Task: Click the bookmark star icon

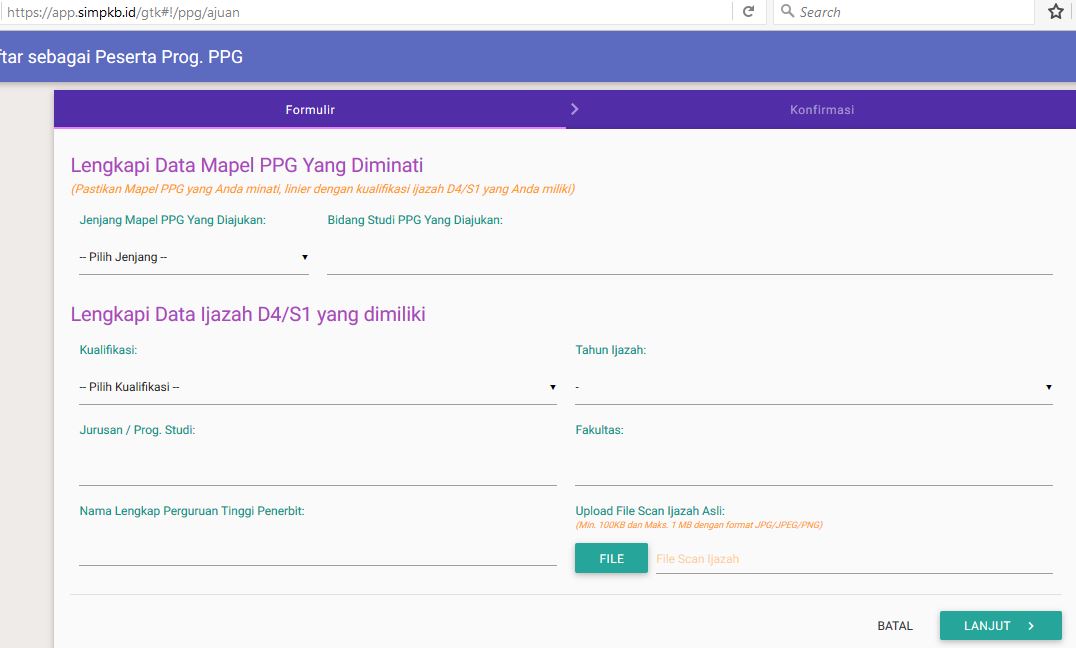Action: 1055,11
